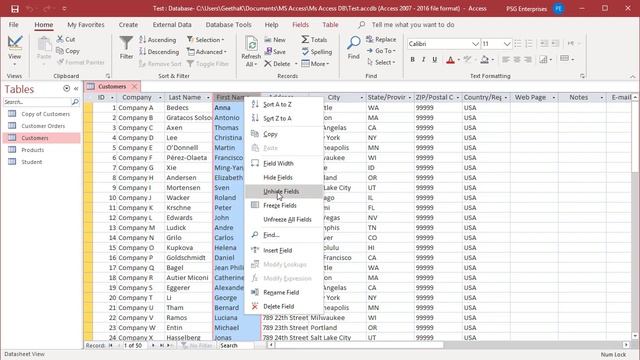The height and width of the screenshot is (360, 640).
Task: Click the font color swatch
Action: tap(450, 60)
